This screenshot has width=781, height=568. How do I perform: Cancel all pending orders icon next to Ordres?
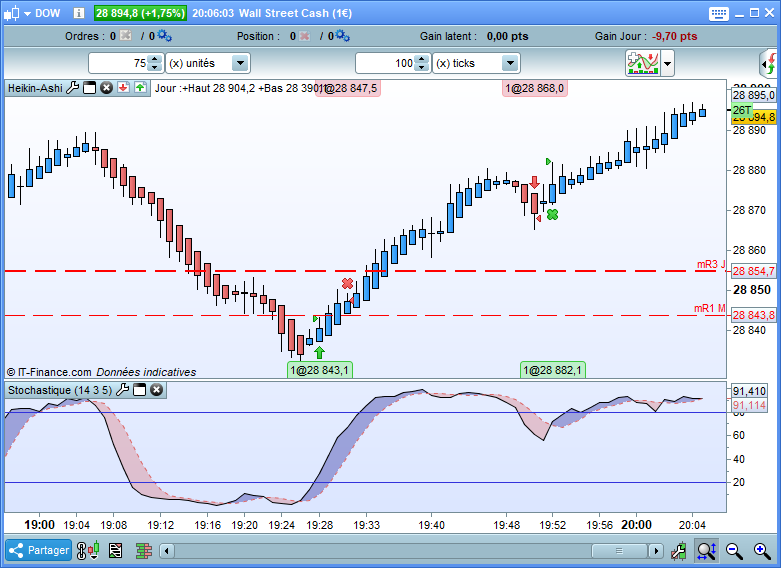[x=126, y=36]
